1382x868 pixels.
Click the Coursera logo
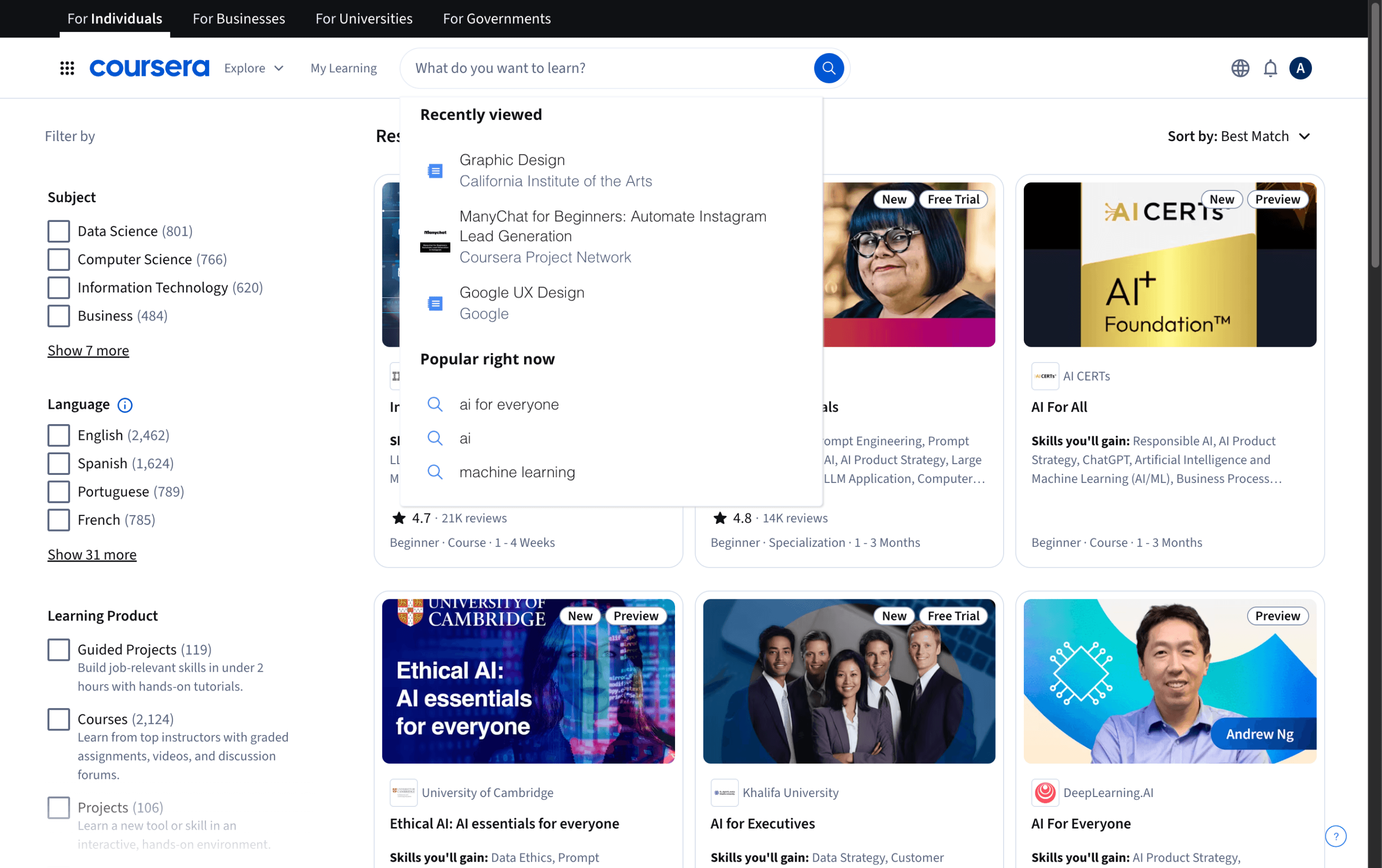click(x=149, y=68)
